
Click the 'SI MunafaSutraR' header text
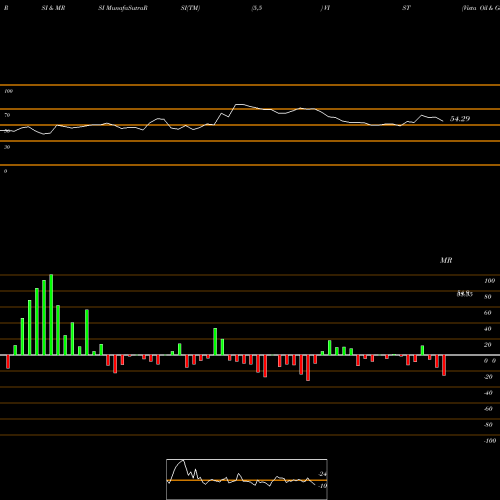(123, 8)
